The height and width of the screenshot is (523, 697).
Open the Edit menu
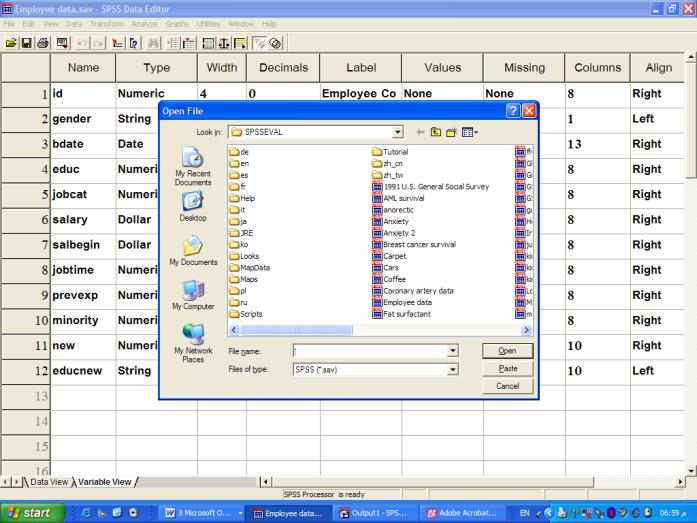(28, 24)
